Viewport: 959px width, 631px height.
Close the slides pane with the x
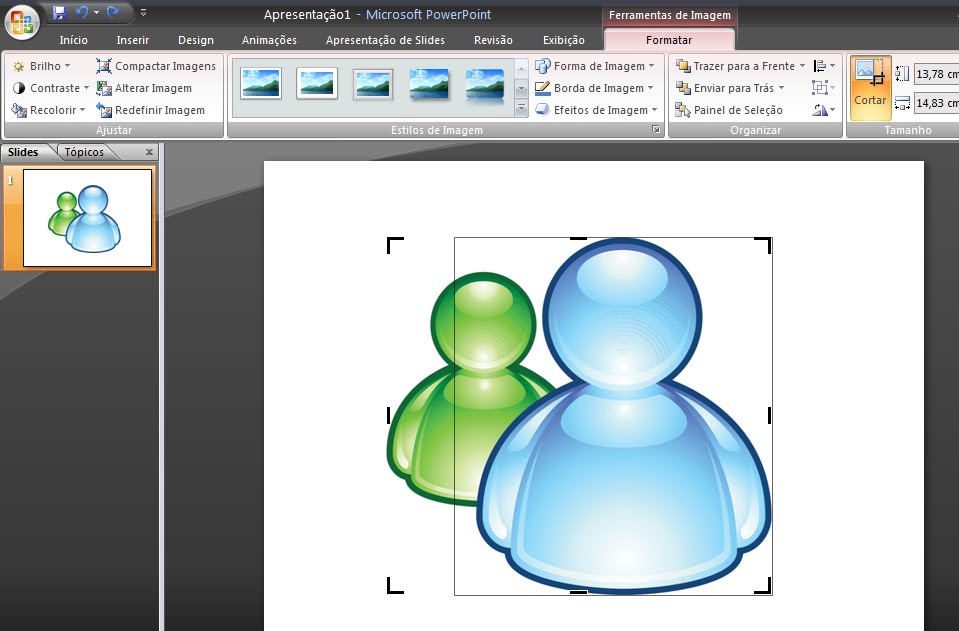coord(149,152)
